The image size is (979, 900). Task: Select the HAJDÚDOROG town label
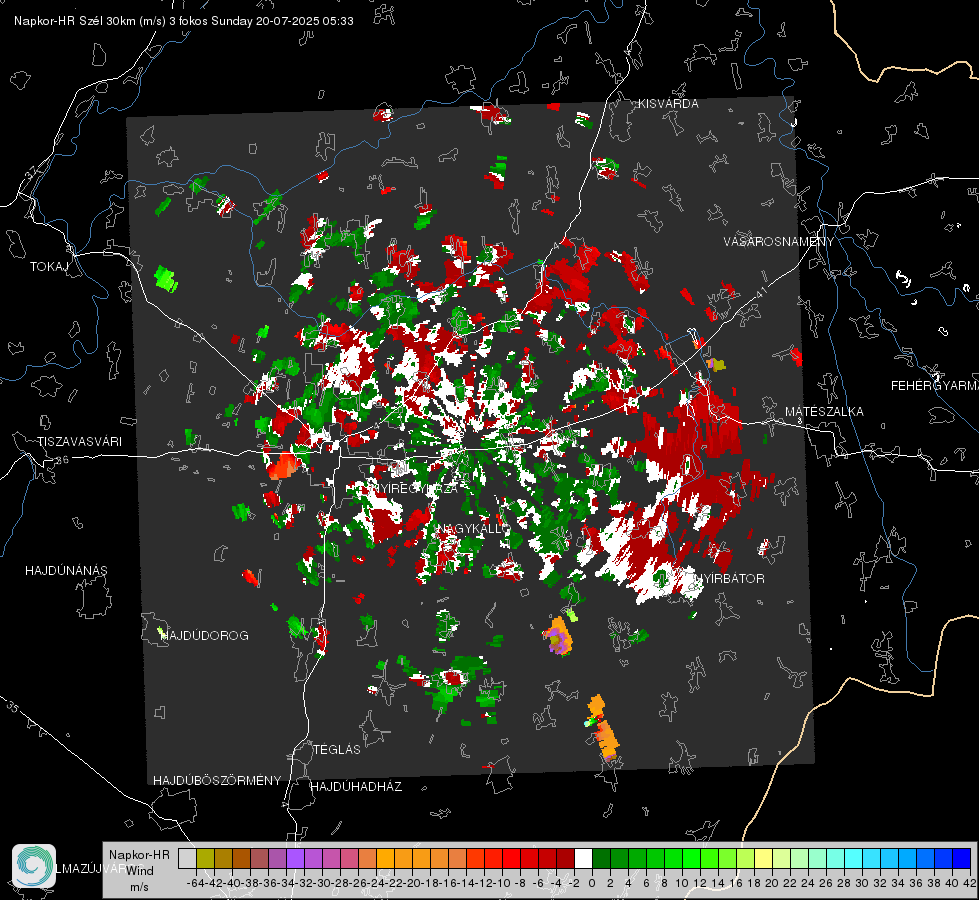point(205,635)
